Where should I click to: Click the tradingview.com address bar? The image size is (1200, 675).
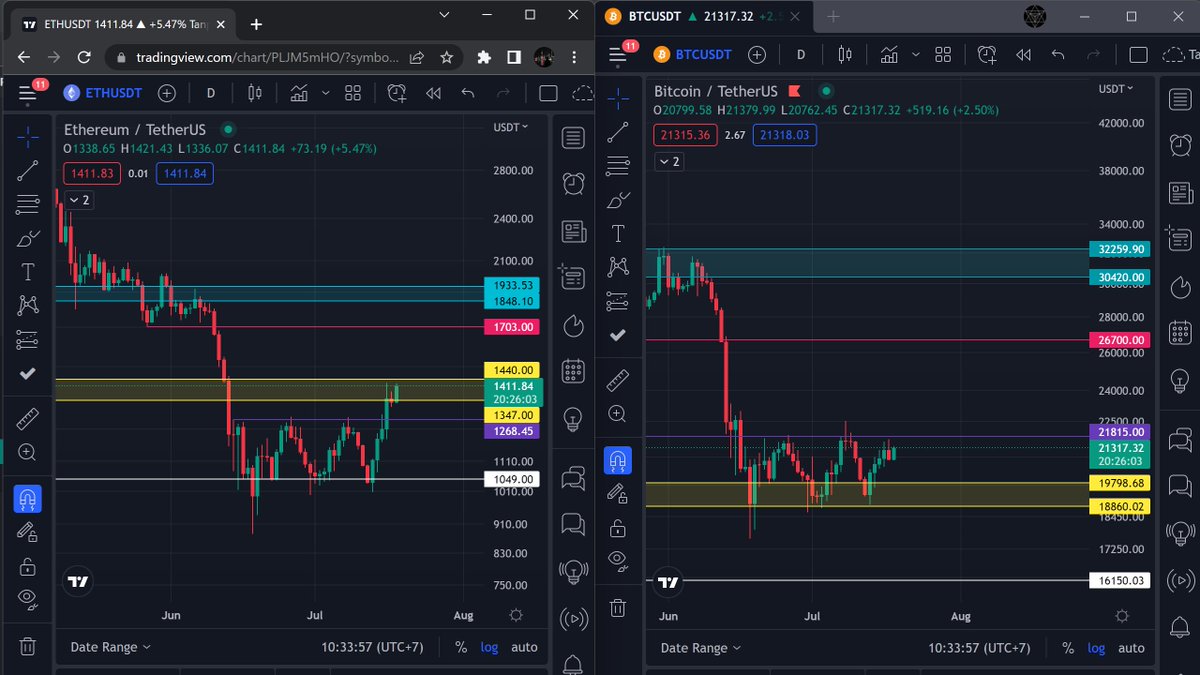tap(267, 57)
